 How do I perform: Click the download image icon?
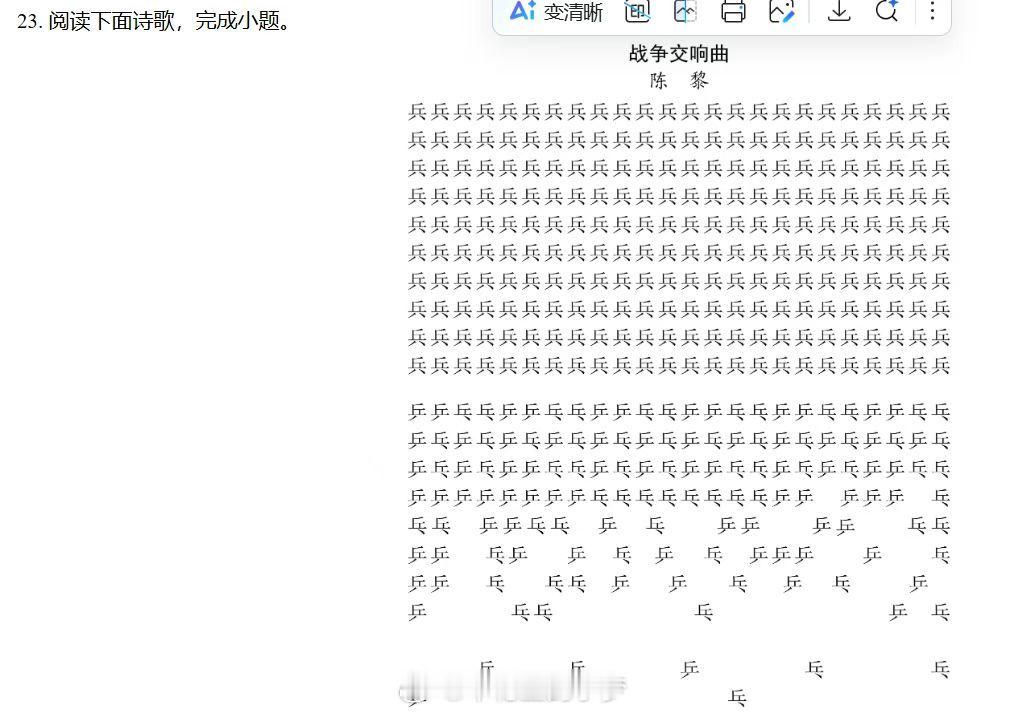coord(838,12)
